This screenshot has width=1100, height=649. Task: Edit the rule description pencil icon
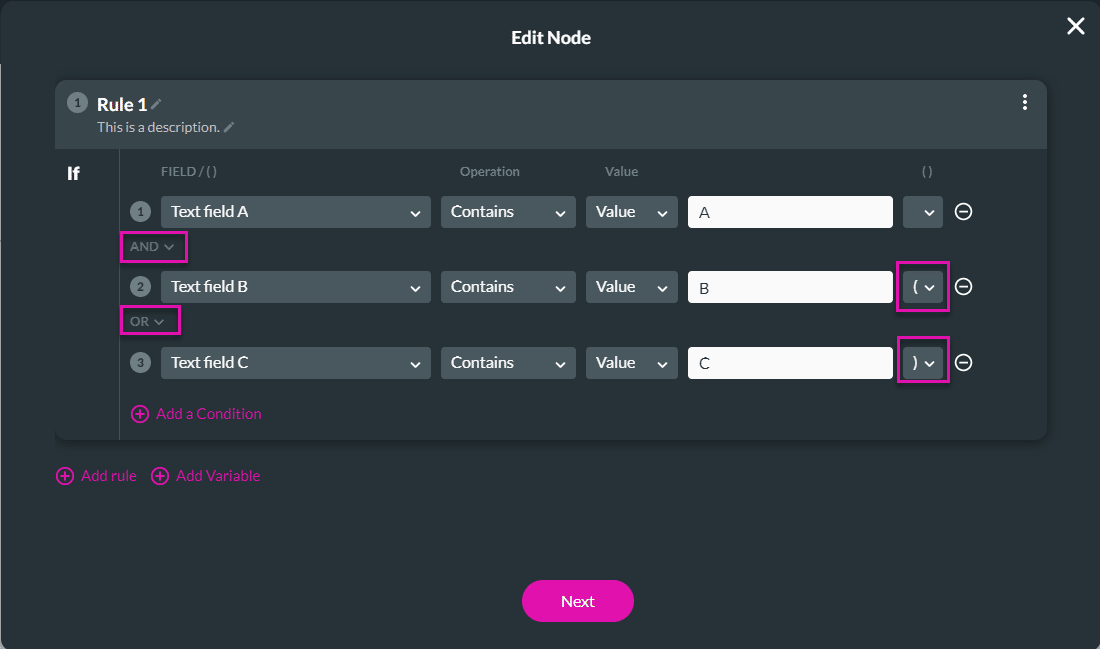[x=229, y=127]
